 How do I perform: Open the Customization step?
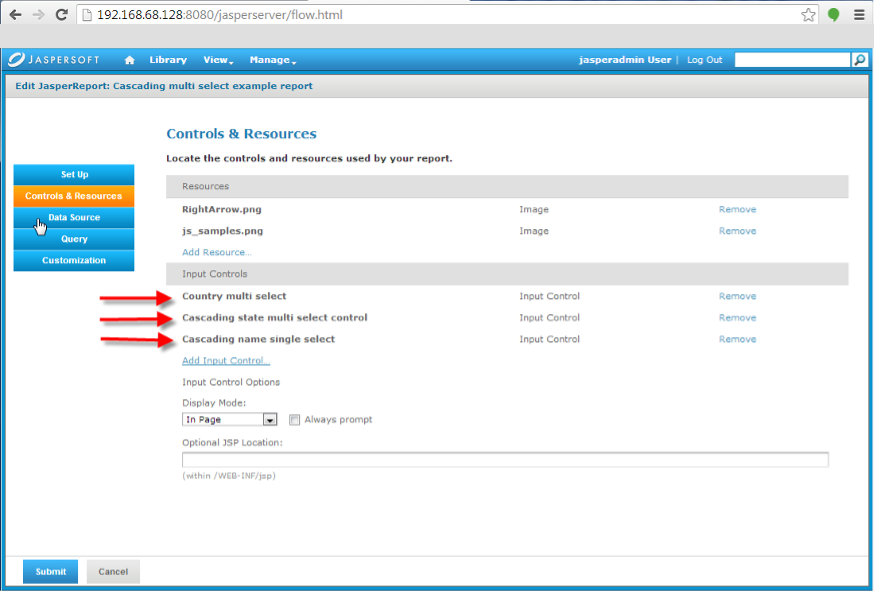pos(74,260)
